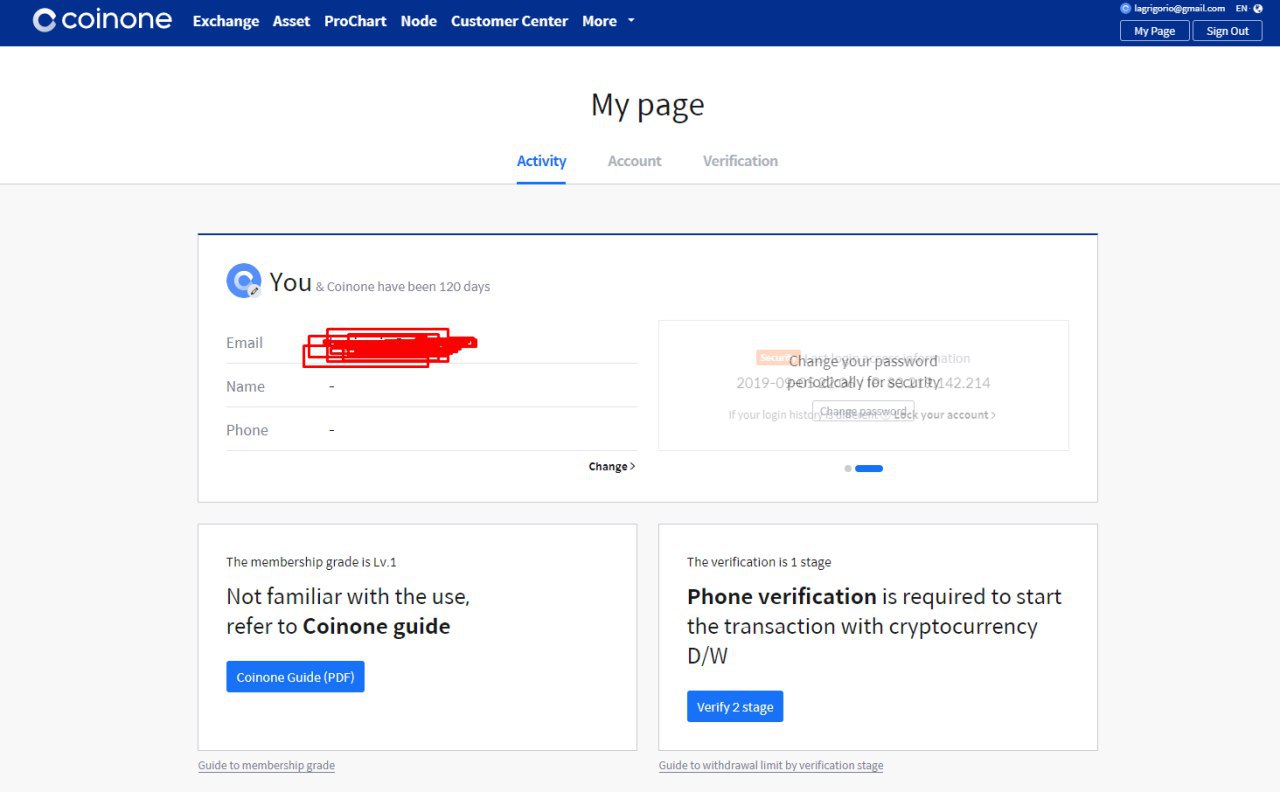Expand the More dropdown menu

[608, 21]
